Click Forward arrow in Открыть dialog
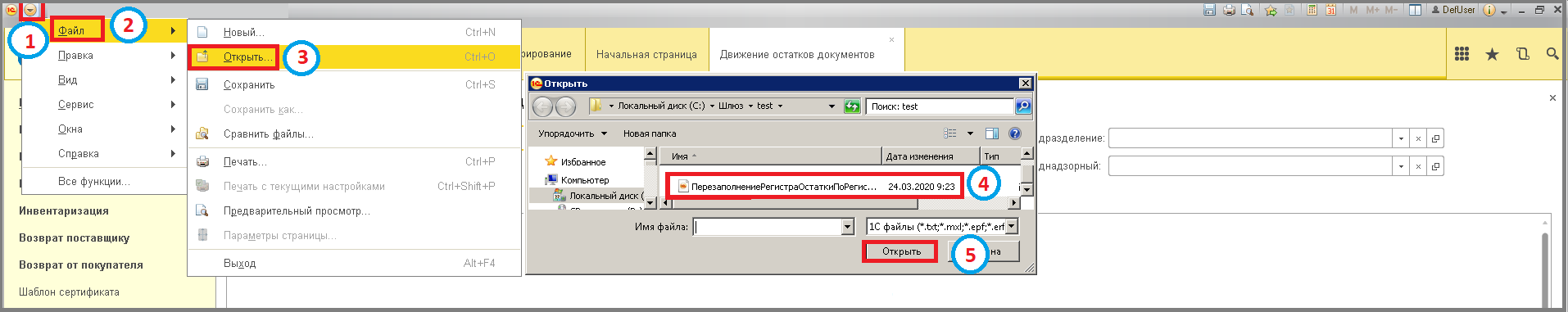 tap(565, 106)
